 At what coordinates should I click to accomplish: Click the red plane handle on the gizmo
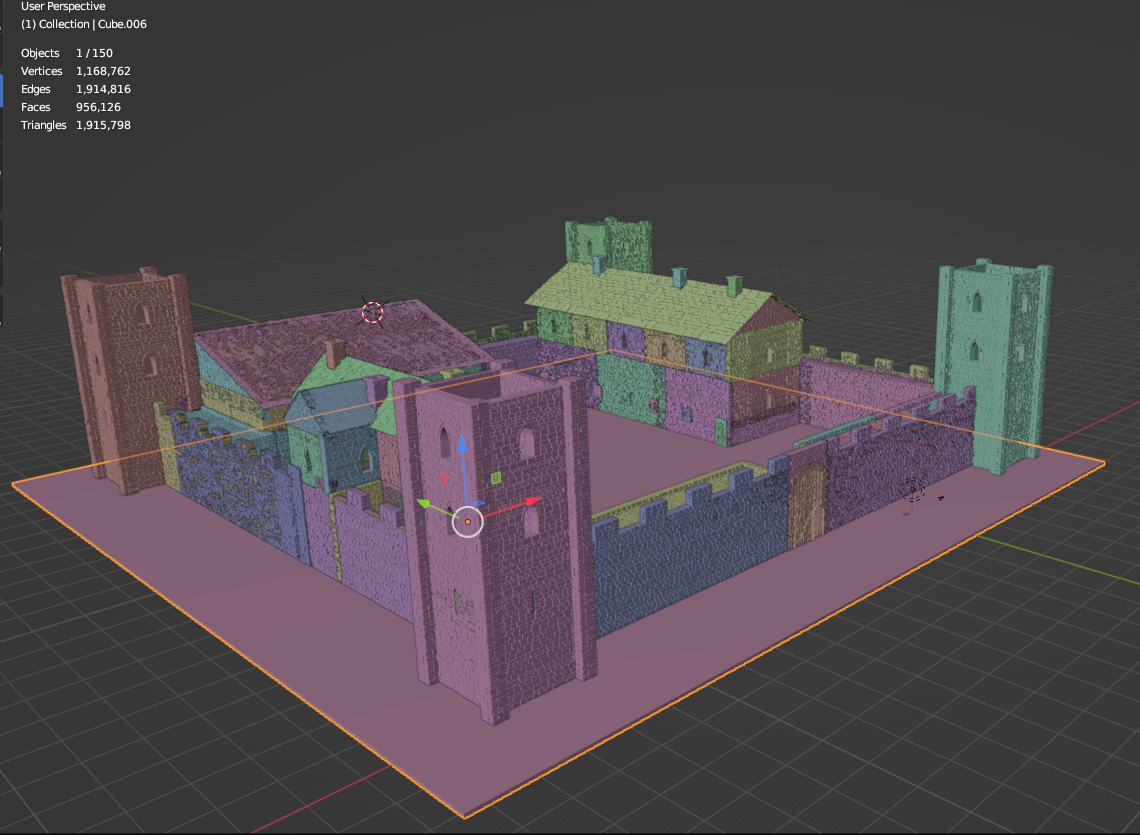[x=446, y=478]
